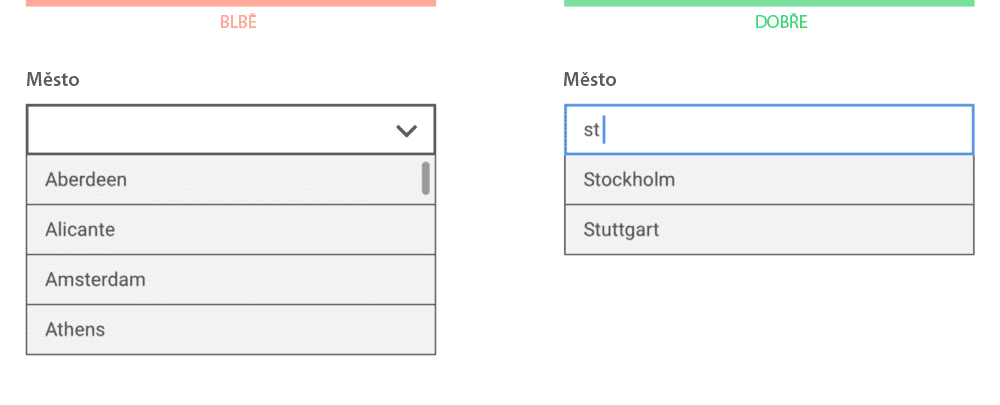The width and height of the screenshot is (1000, 405).
Task: Choose Alicante in the dropdown list
Action: (x=231, y=230)
